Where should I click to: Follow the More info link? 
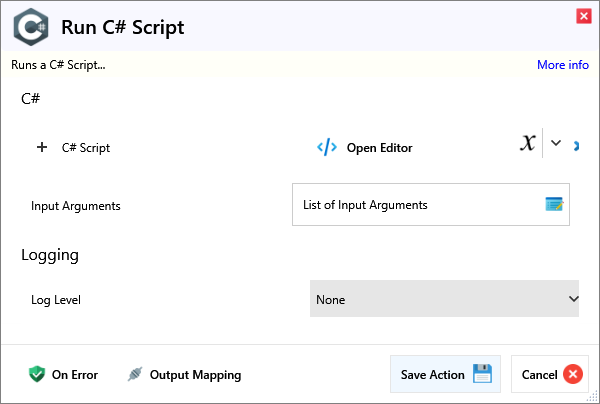pyautogui.click(x=562, y=65)
